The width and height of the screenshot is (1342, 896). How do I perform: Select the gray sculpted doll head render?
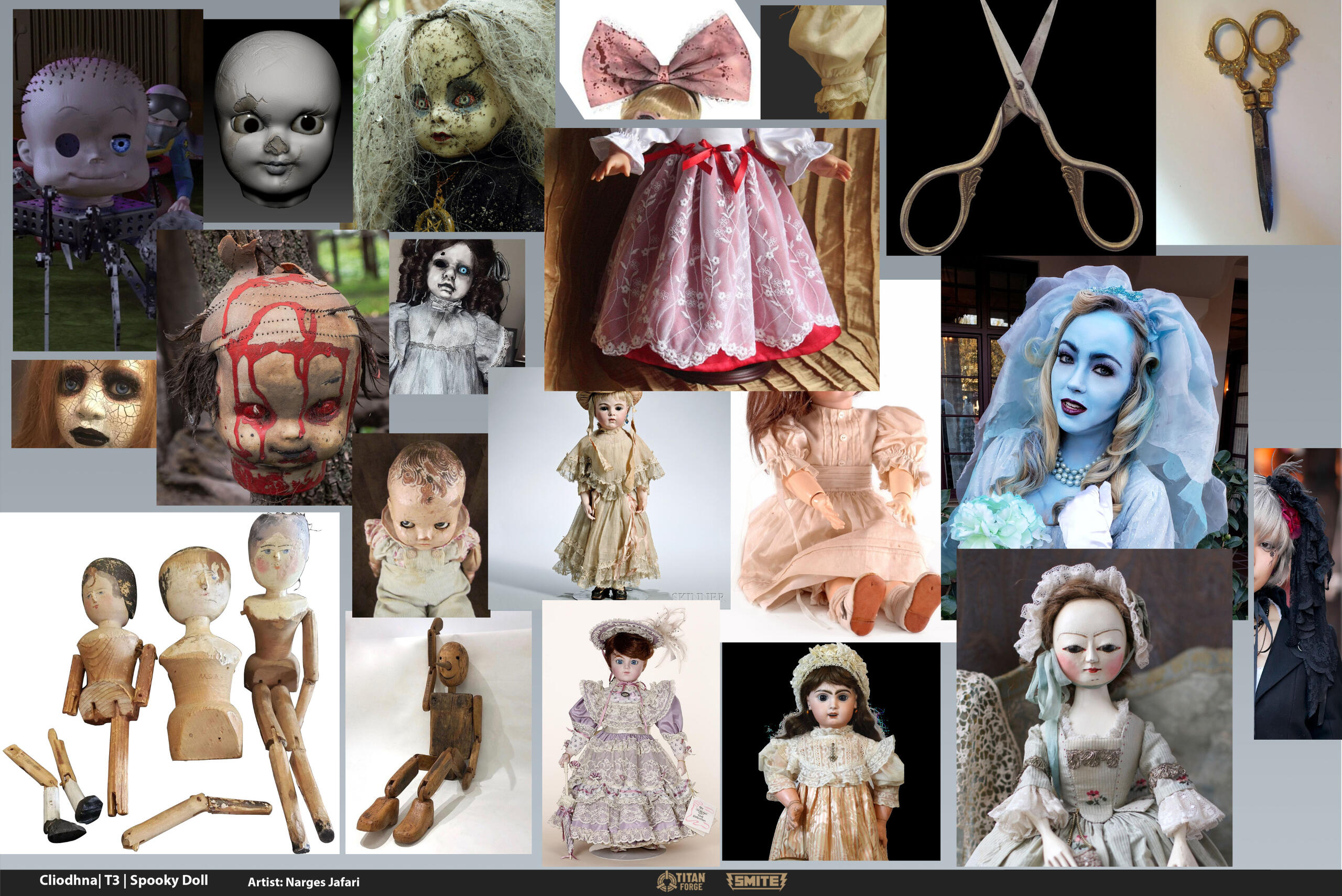(278, 120)
